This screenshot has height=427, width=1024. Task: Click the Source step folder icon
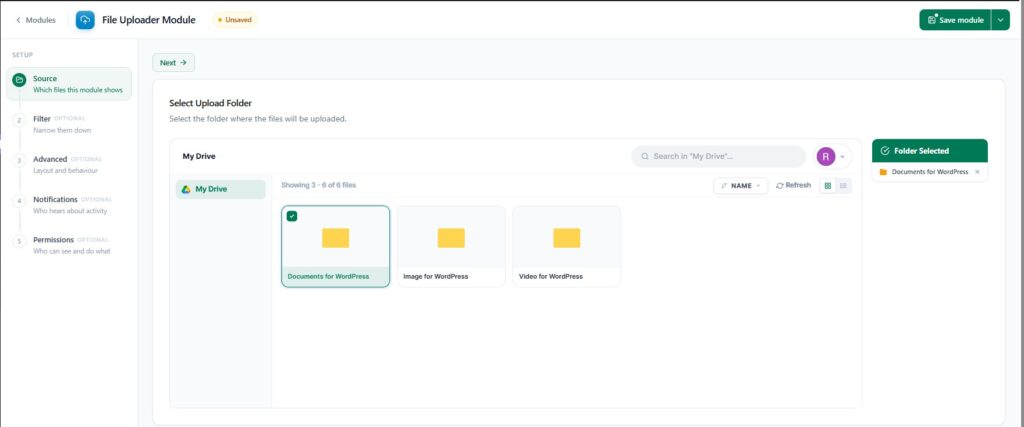tap(20, 80)
